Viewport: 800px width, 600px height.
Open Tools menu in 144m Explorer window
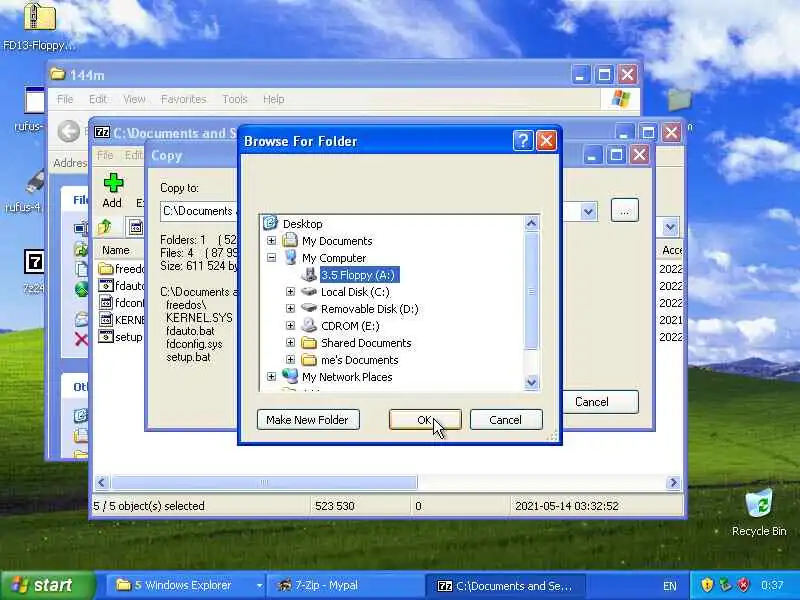pos(235,99)
